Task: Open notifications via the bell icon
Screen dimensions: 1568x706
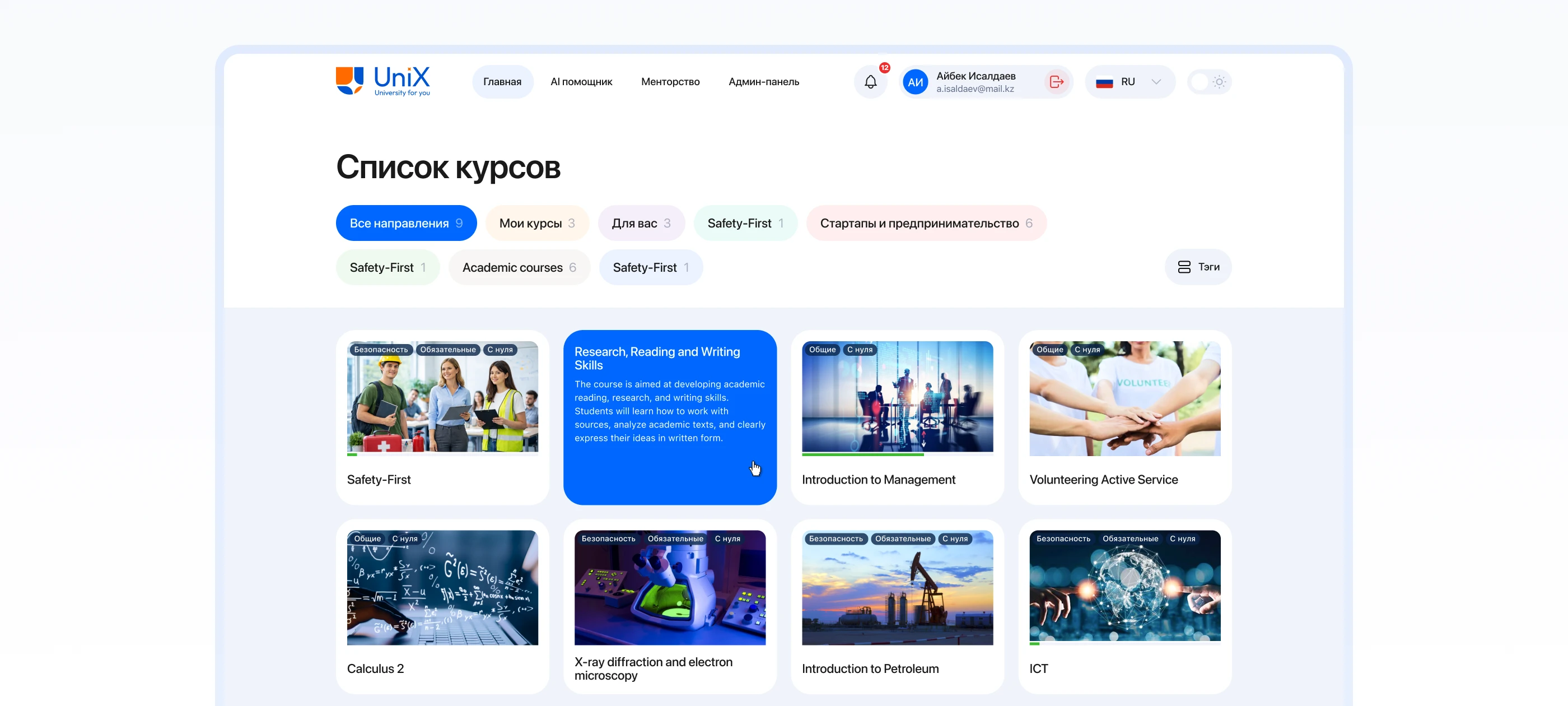Action: pos(870,82)
